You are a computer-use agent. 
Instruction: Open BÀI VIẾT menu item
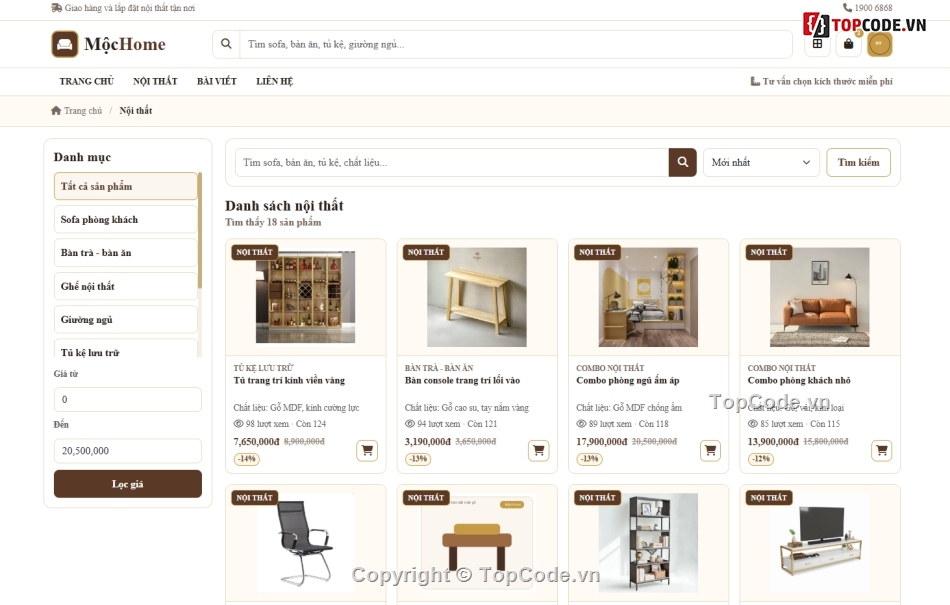click(216, 81)
